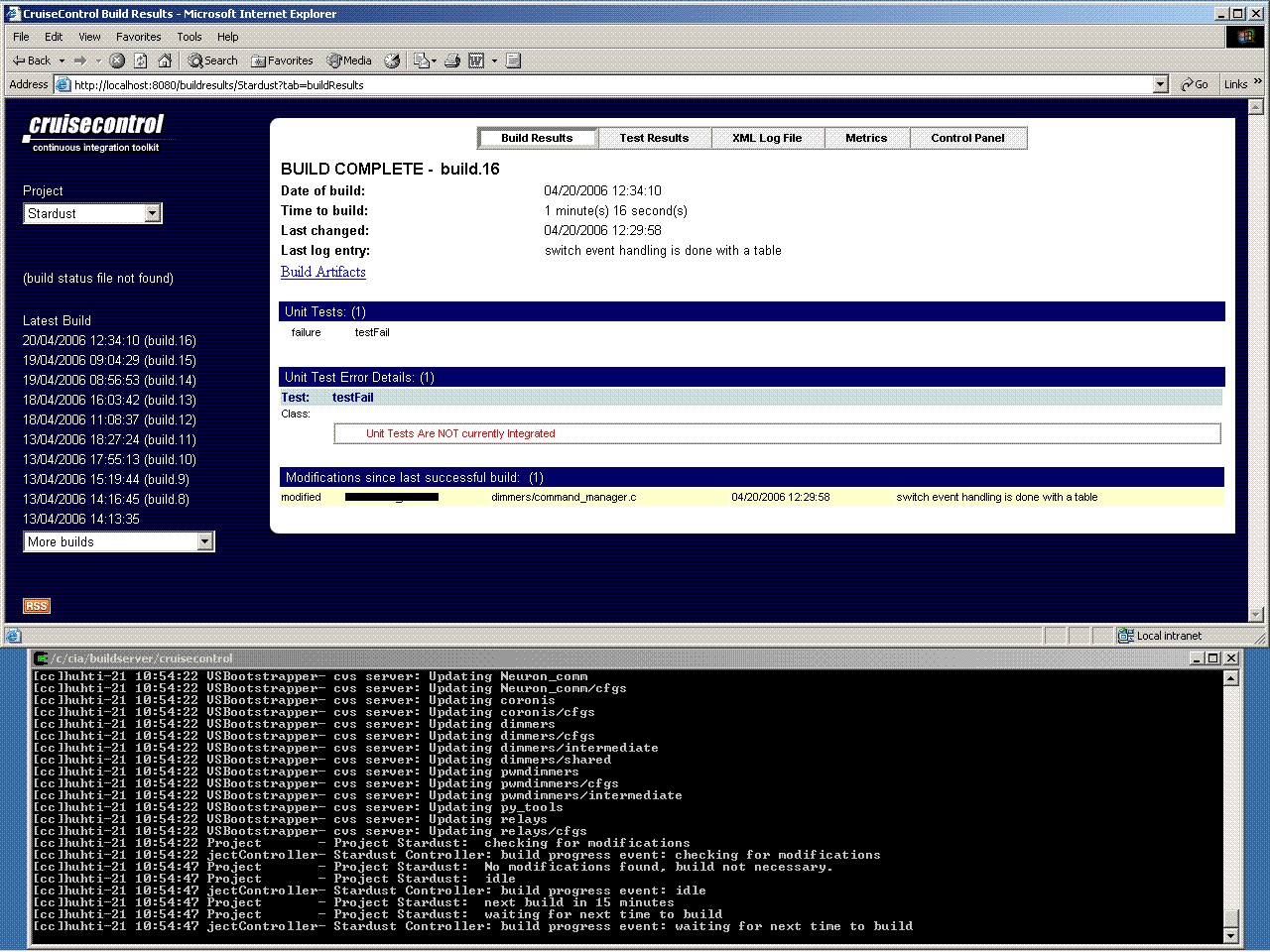Viewport: 1270px width, 952px height.
Task: Open the Build Artifacts link
Action: (x=323, y=272)
